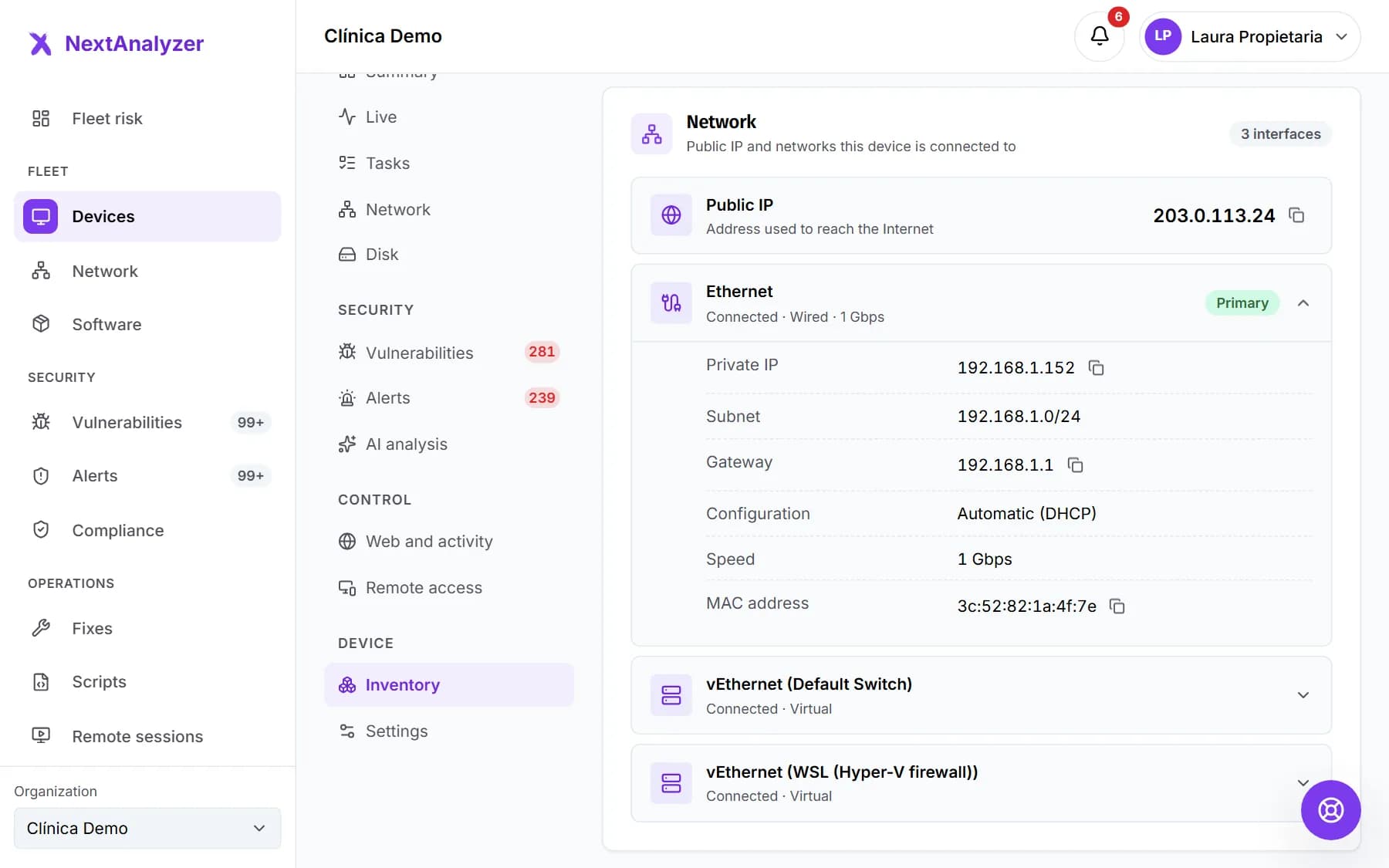The height and width of the screenshot is (868, 1389).
Task: Click the Automatic (DHCP) configuration value
Action: point(1026,514)
